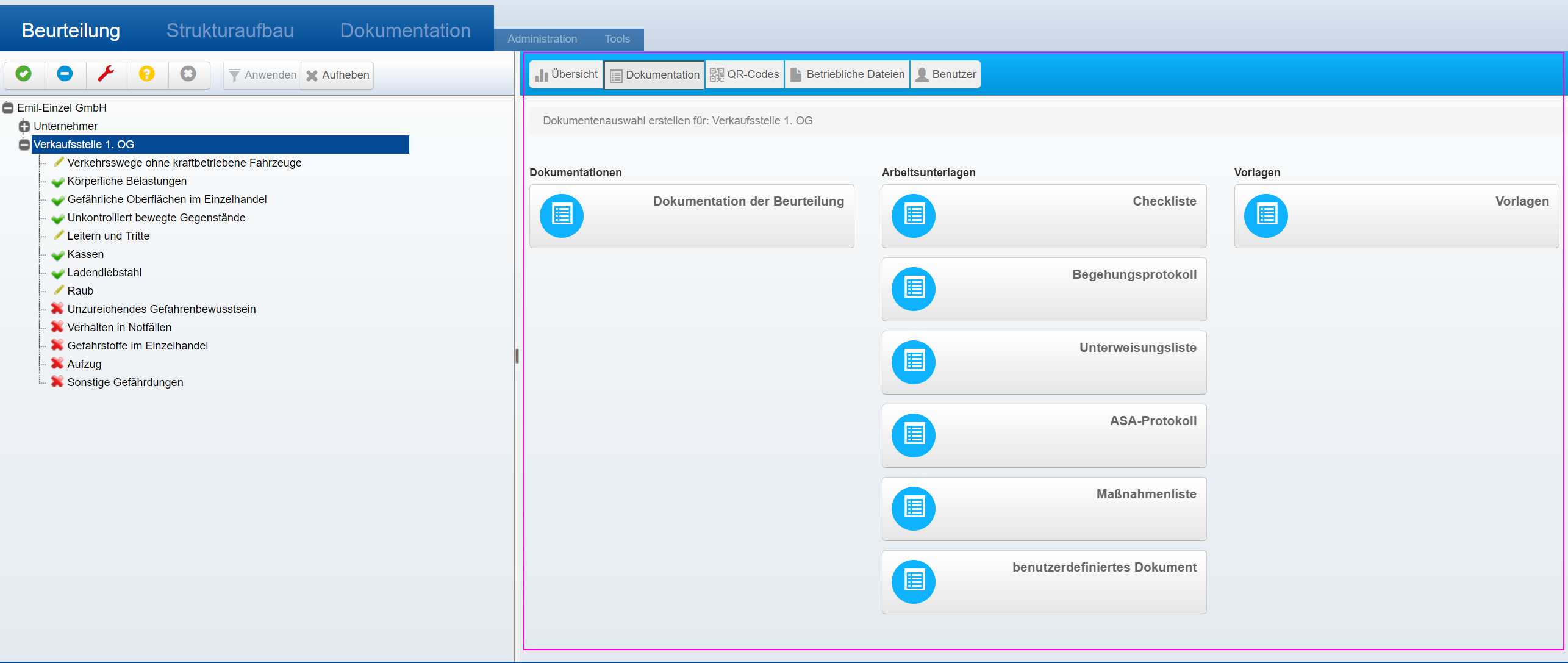1568x663 pixels.
Task: Click document icon on Vorlagen card
Action: (1266, 216)
